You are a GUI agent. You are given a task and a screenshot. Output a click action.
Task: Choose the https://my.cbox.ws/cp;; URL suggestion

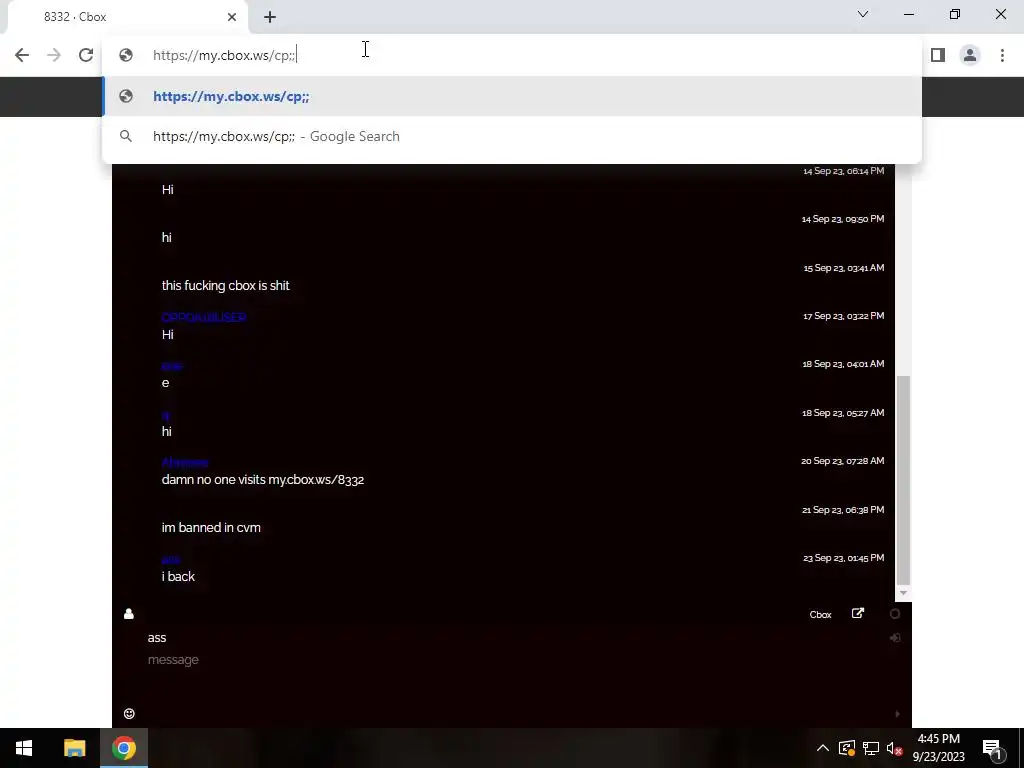point(512,96)
